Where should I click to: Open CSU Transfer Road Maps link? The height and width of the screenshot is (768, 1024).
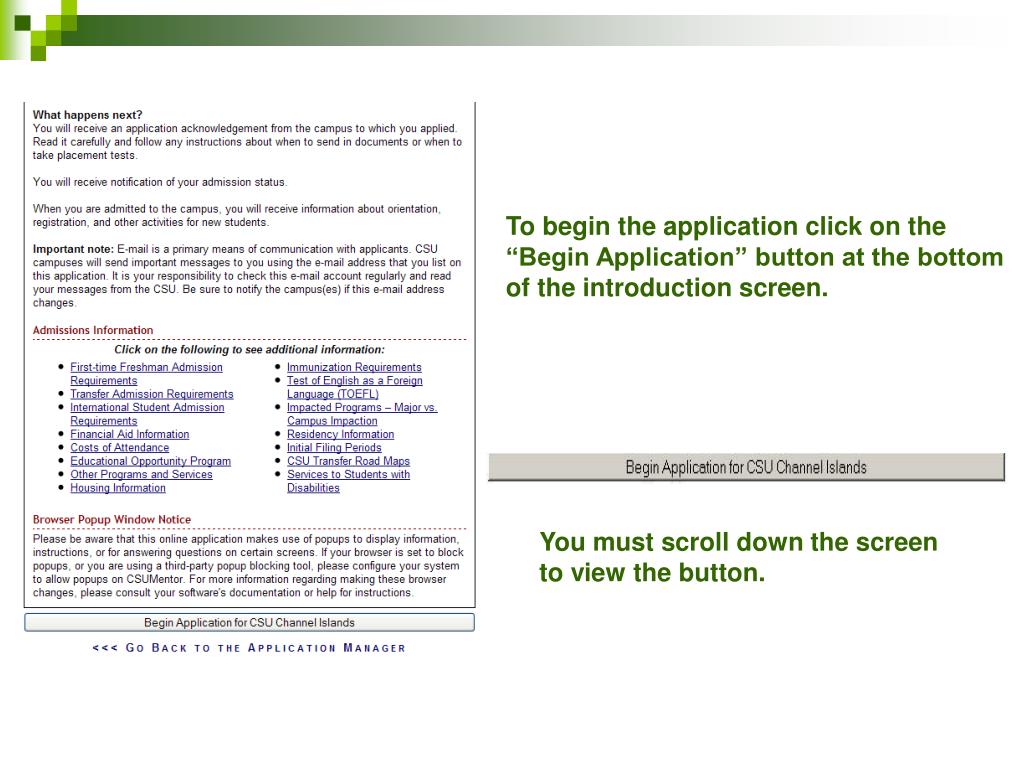coord(348,461)
